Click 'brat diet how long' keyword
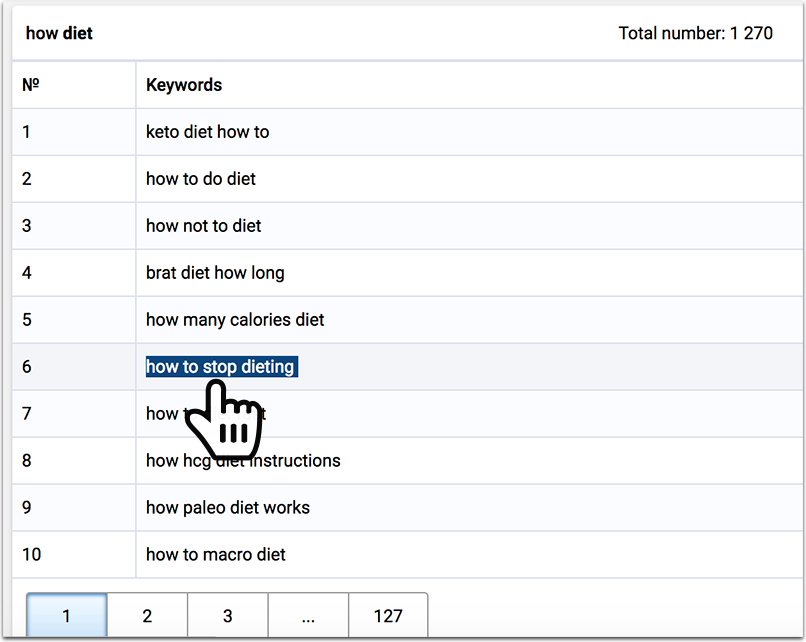The image size is (806, 642). pyautogui.click(x=215, y=273)
